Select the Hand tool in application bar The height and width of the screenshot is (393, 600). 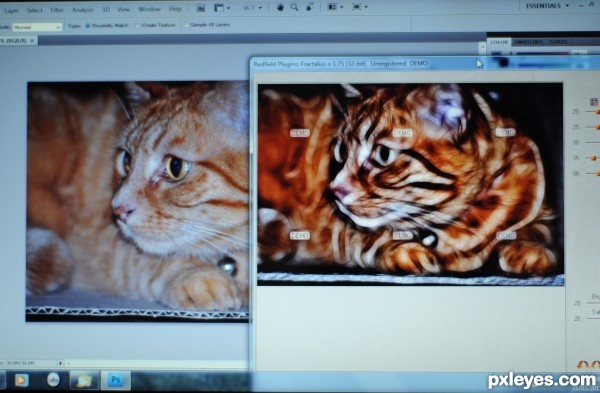280,7
